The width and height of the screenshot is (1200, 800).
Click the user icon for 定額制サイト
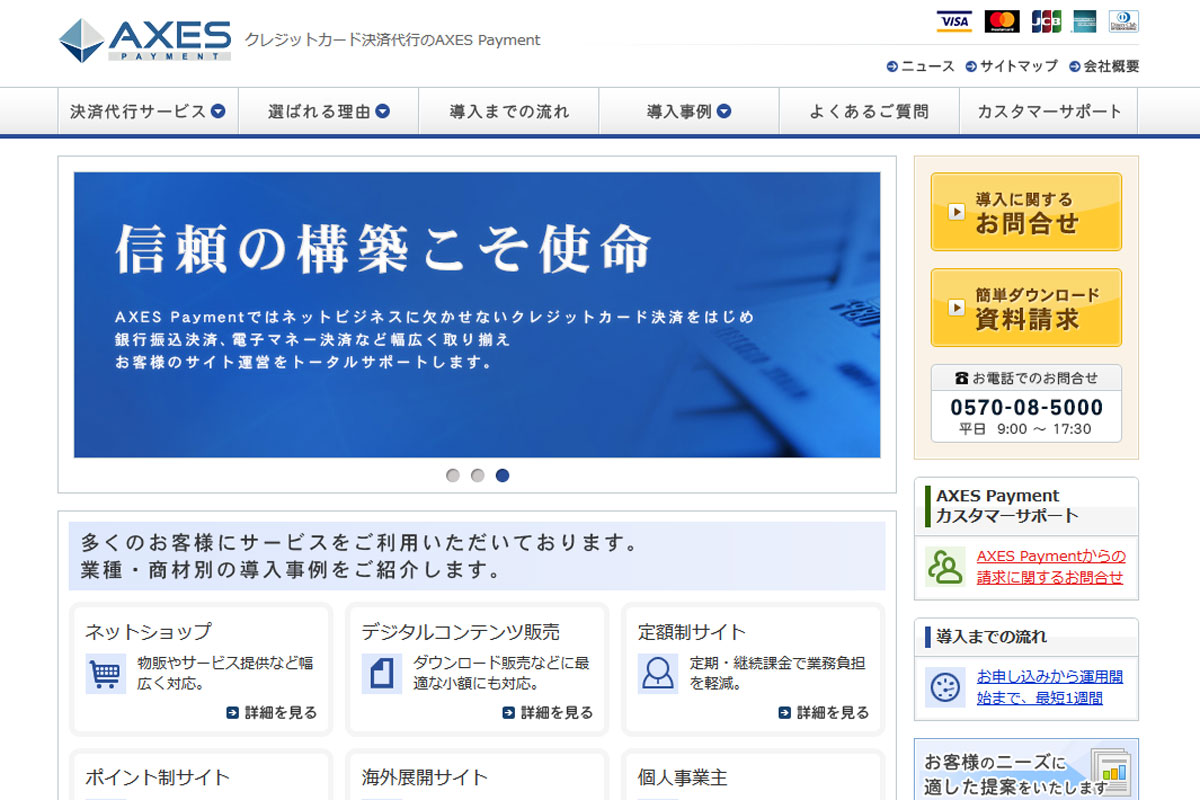click(x=658, y=674)
